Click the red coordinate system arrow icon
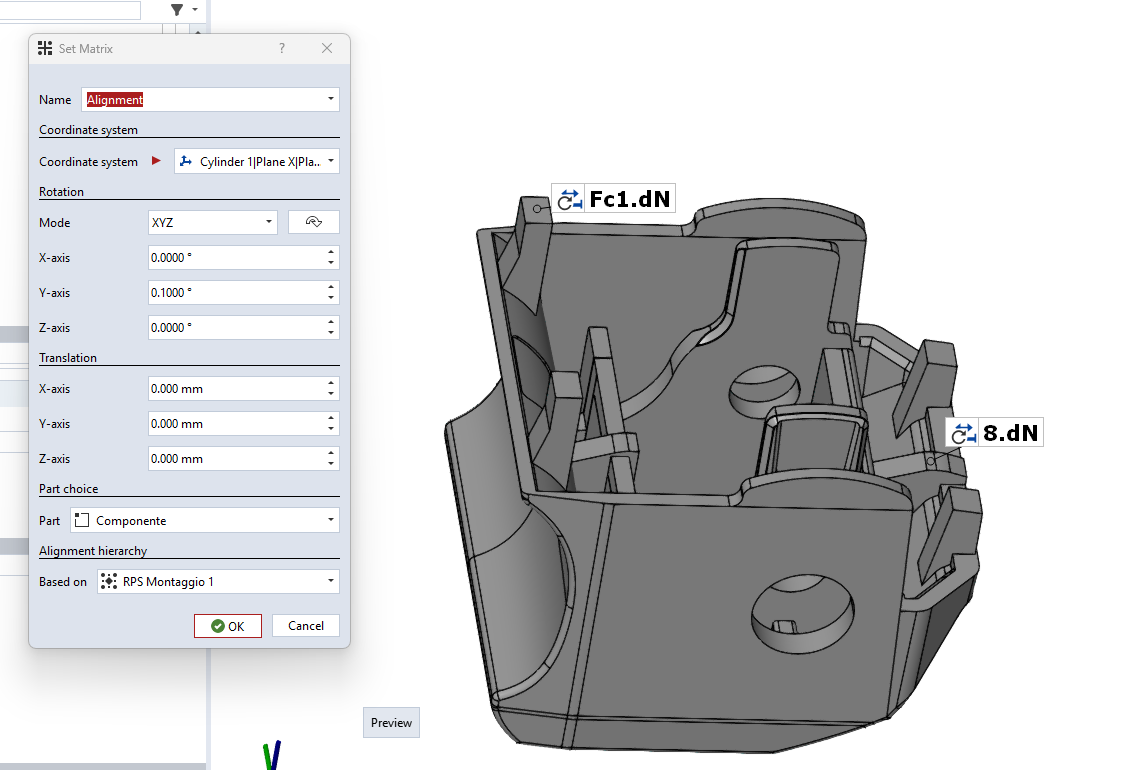The image size is (1132, 770). click(156, 161)
